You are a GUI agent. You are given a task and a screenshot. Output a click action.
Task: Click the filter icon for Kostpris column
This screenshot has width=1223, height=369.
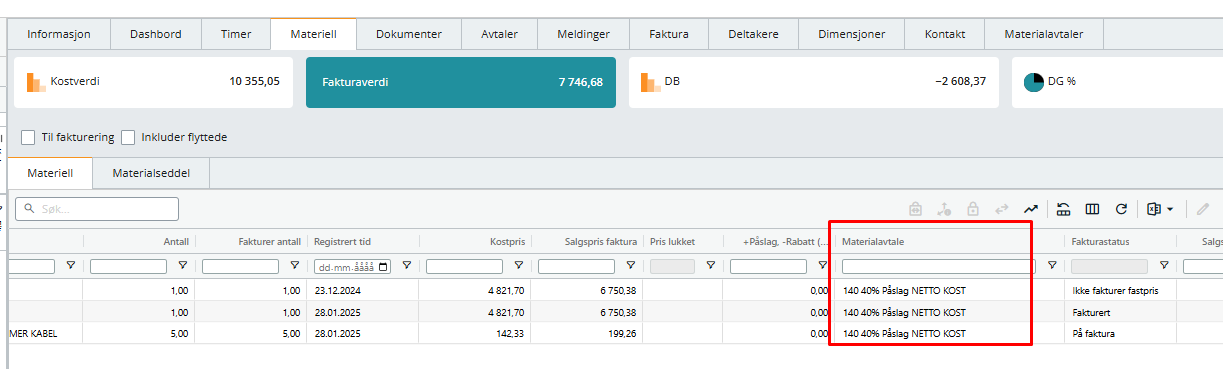pyautogui.click(x=518, y=266)
